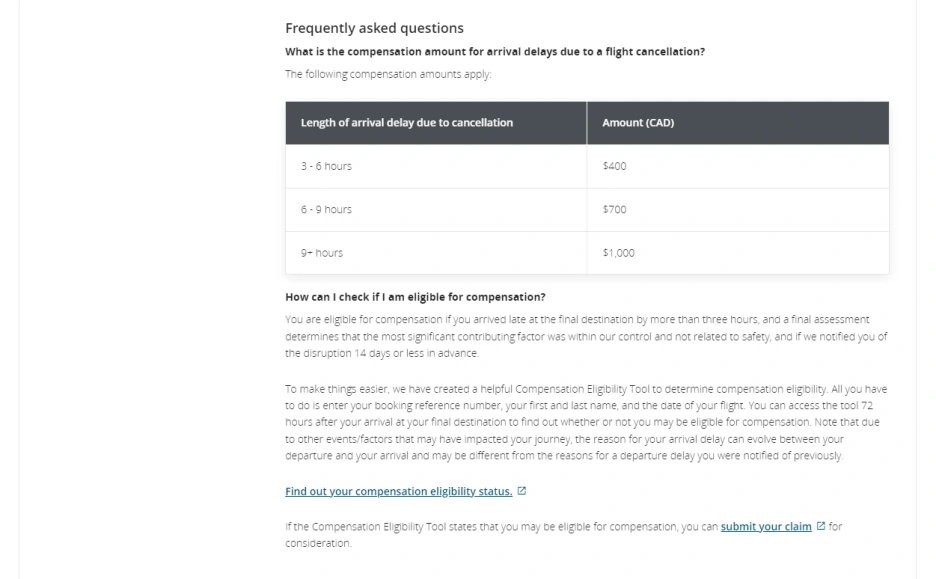
Task: Click the paragraph starting "You are eligible for compensation"
Action: click(x=585, y=336)
